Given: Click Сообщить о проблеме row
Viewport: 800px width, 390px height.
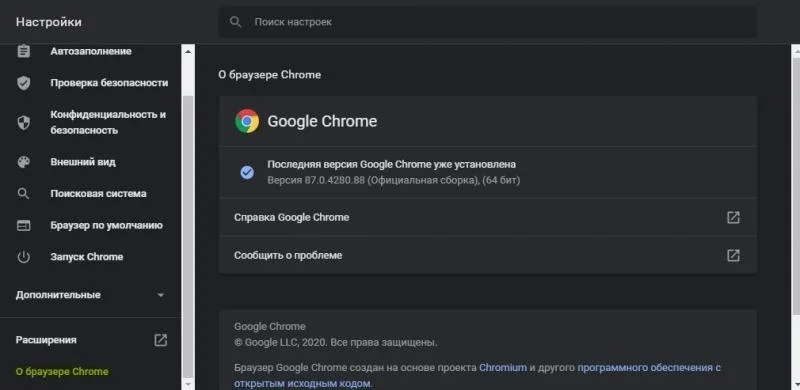Looking at the screenshot, I should tap(488, 255).
